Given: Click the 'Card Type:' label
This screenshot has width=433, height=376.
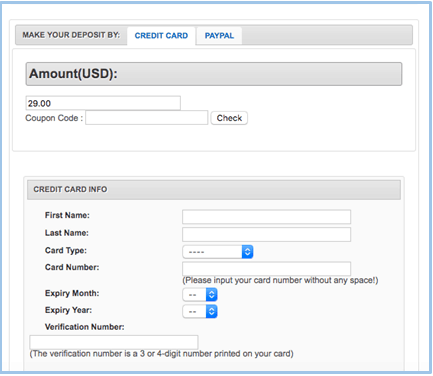Looking at the screenshot, I should point(66,251).
